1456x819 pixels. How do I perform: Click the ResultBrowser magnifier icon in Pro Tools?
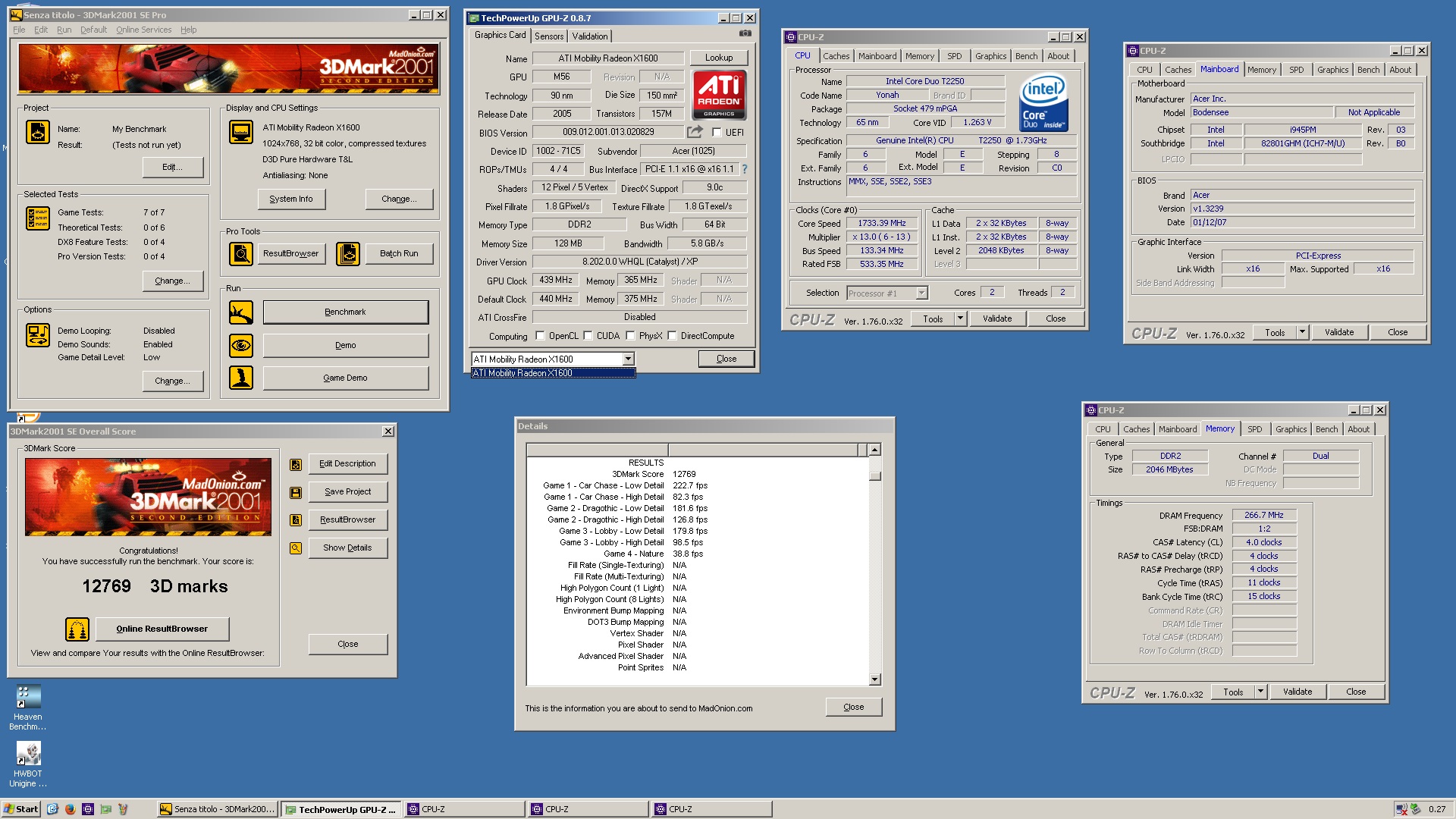click(241, 254)
